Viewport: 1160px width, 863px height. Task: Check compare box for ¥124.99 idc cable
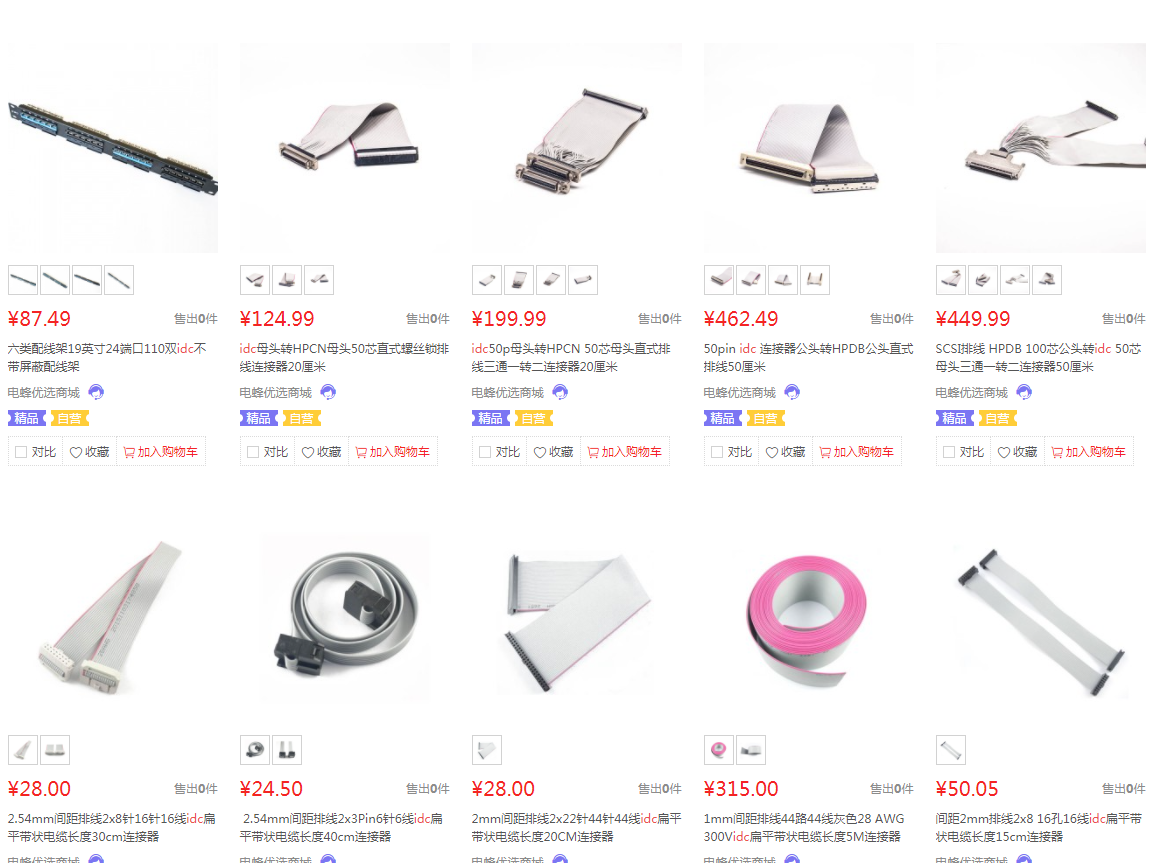[253, 452]
